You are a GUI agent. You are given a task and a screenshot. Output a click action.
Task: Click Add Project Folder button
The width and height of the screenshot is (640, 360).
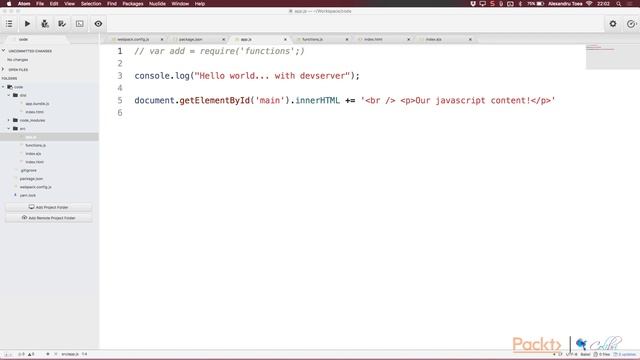[49, 207]
